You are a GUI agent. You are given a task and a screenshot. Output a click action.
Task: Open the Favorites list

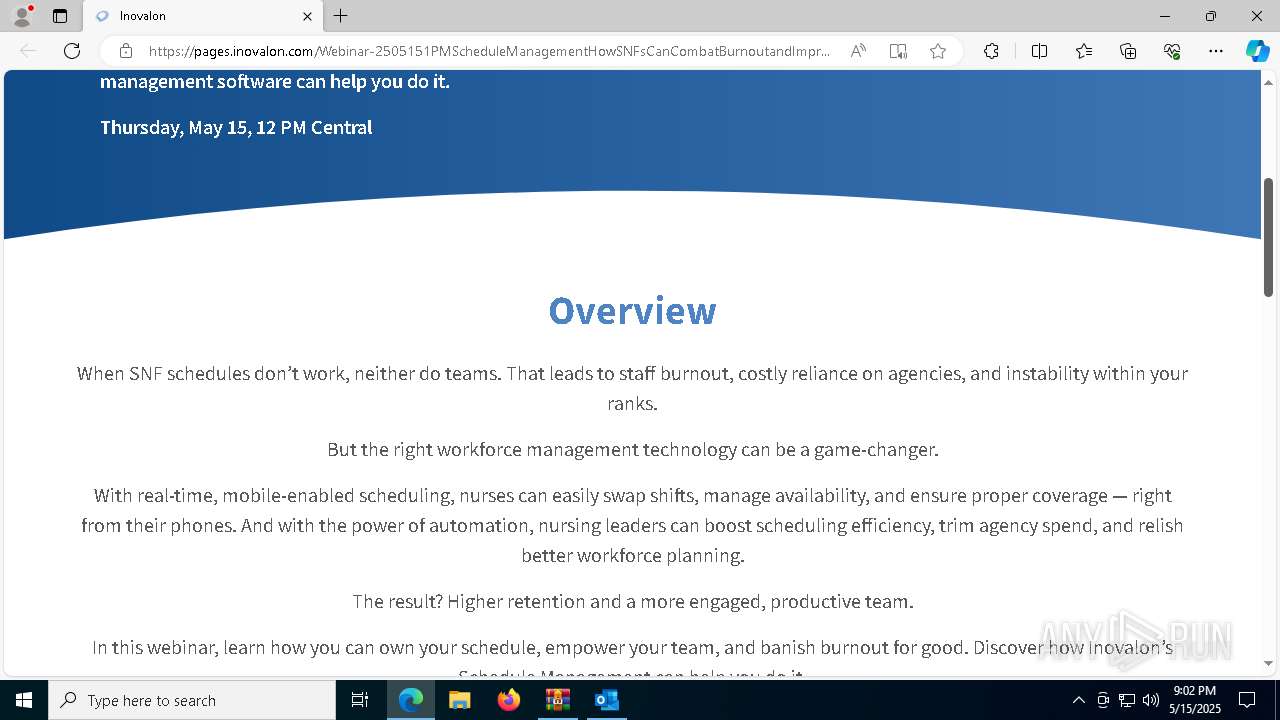tap(1084, 51)
